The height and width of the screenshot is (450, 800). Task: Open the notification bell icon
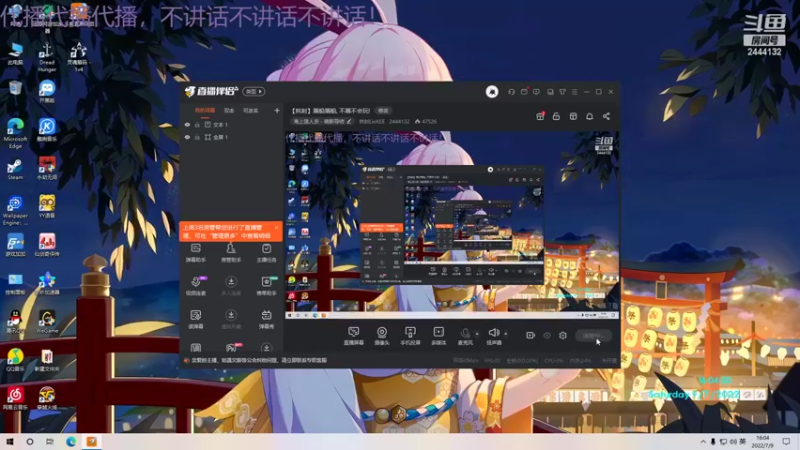click(x=589, y=116)
